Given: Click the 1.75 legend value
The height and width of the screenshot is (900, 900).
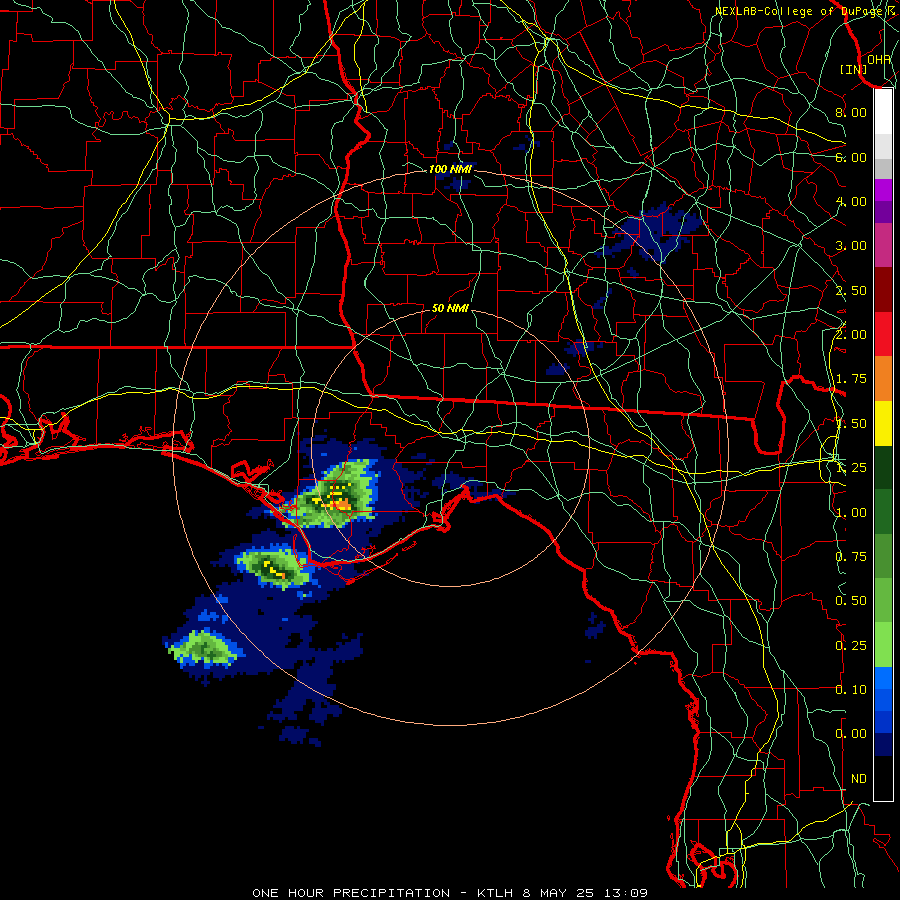Looking at the screenshot, I should point(851,379).
